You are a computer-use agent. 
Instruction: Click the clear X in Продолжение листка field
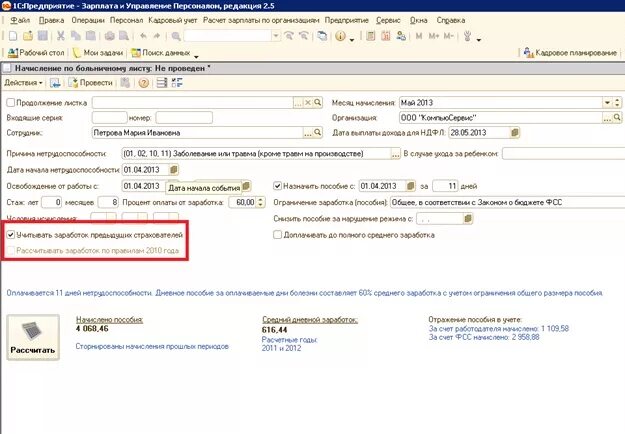coord(308,103)
